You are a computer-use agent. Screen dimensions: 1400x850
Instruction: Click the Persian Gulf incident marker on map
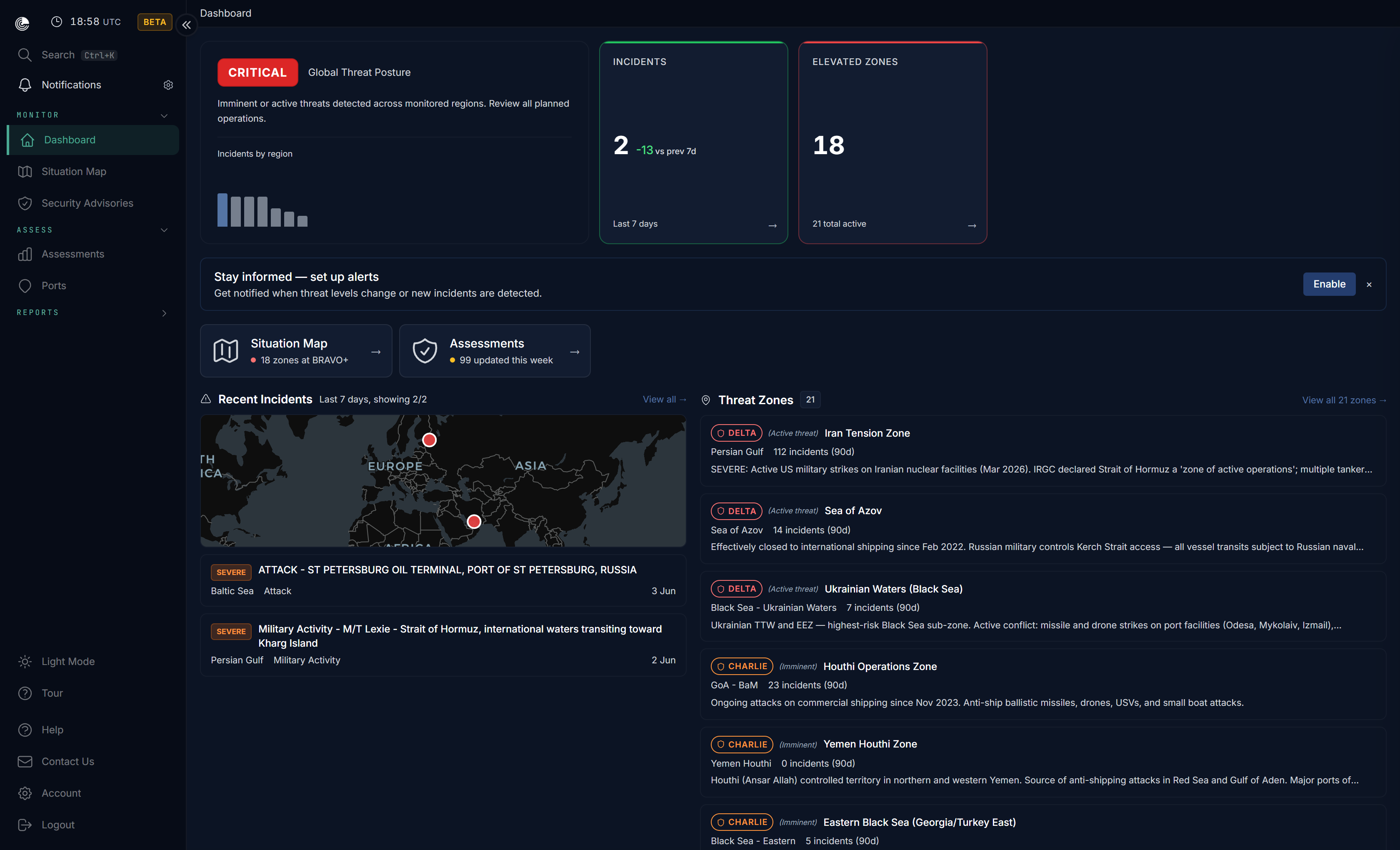coord(474,521)
